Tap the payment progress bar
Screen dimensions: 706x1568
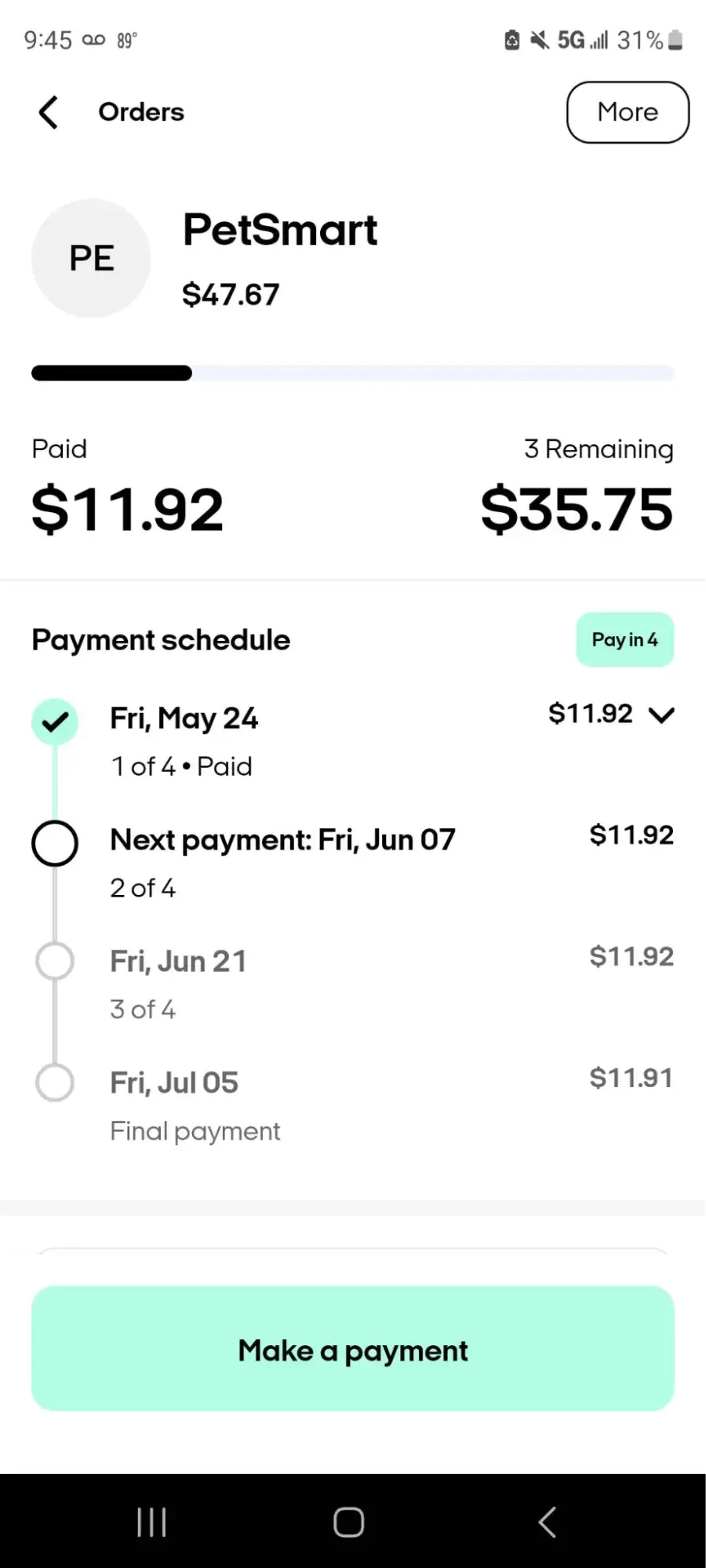click(353, 373)
